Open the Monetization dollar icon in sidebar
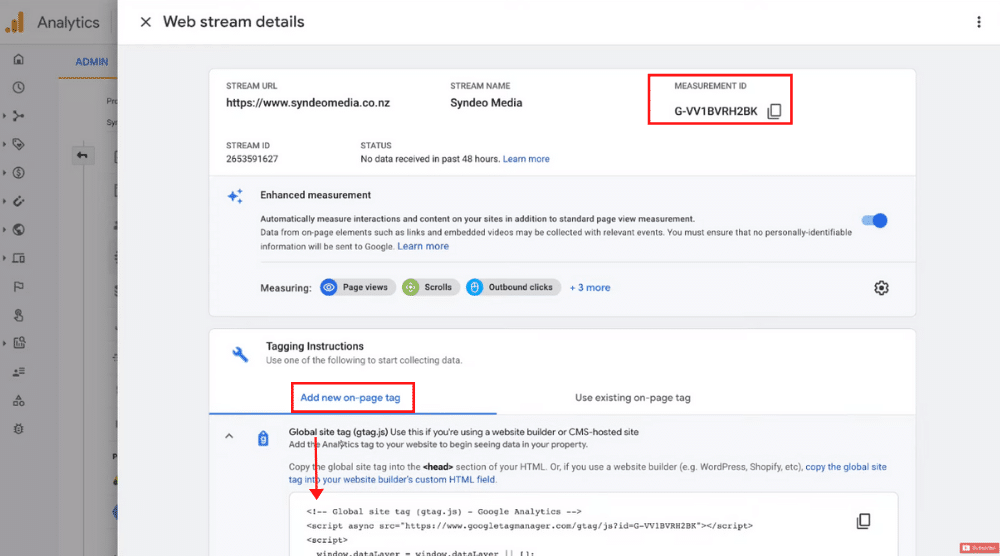Viewport: 1000px width, 556px height. pyautogui.click(x=18, y=173)
